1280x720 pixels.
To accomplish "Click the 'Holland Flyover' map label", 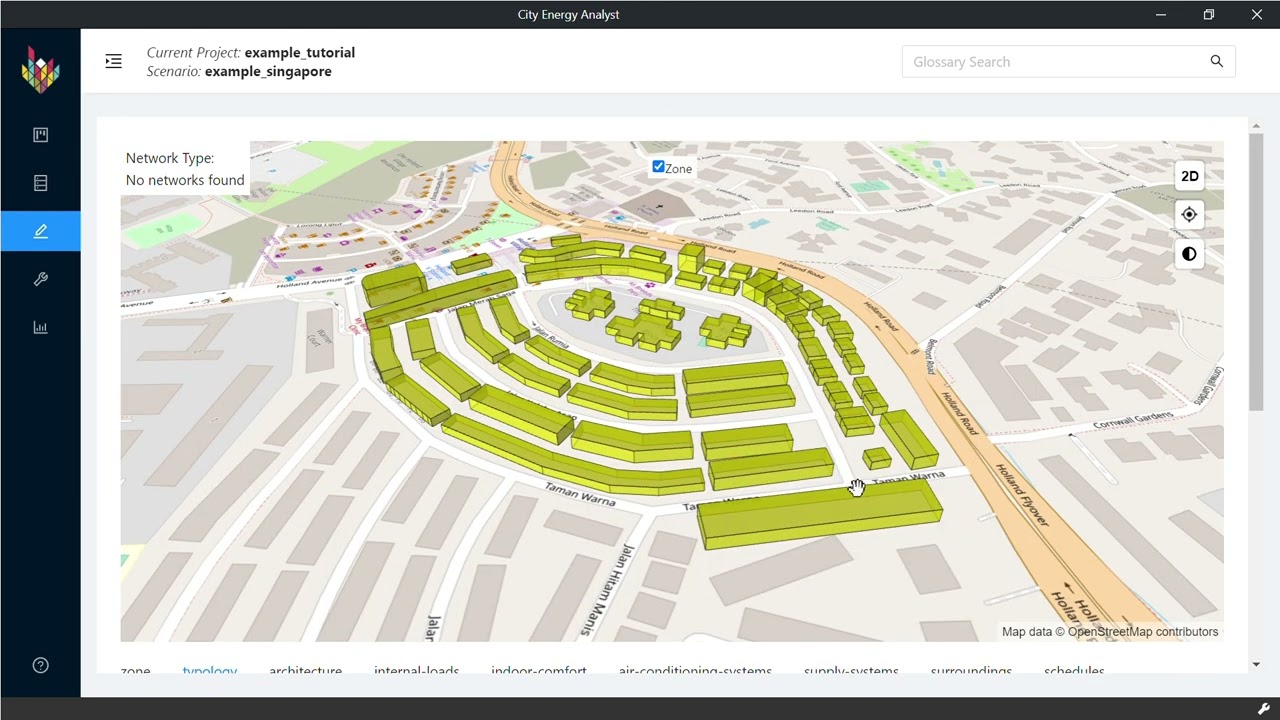I will (x=1020, y=496).
